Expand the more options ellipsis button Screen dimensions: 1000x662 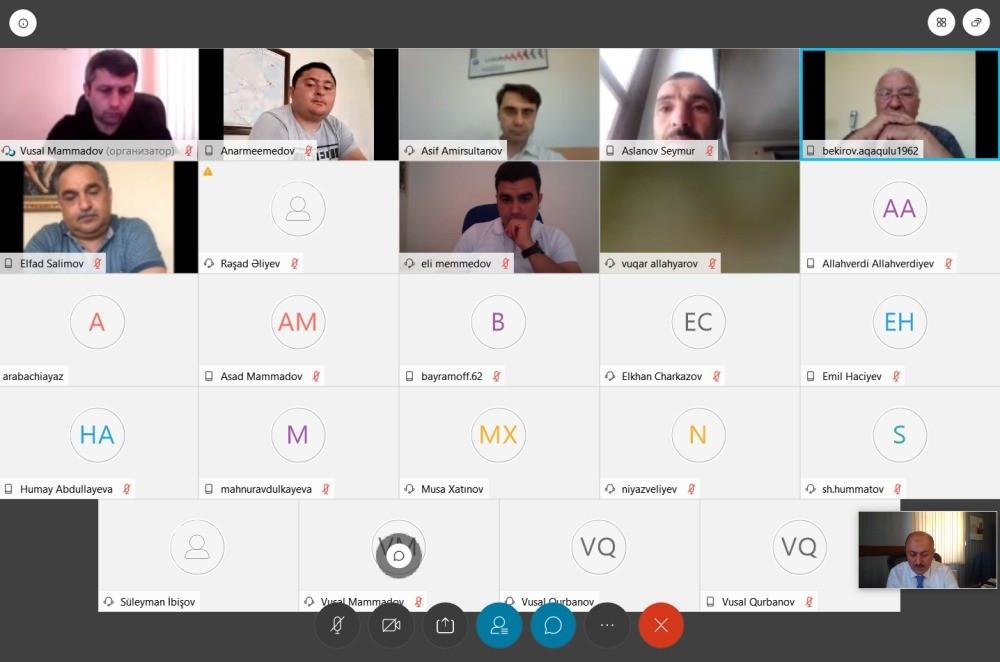point(607,626)
